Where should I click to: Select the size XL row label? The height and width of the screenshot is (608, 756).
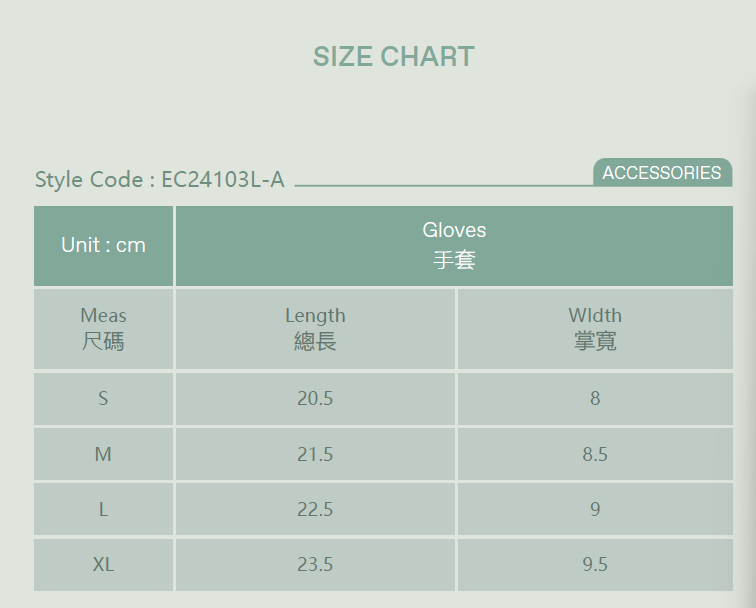pos(103,564)
